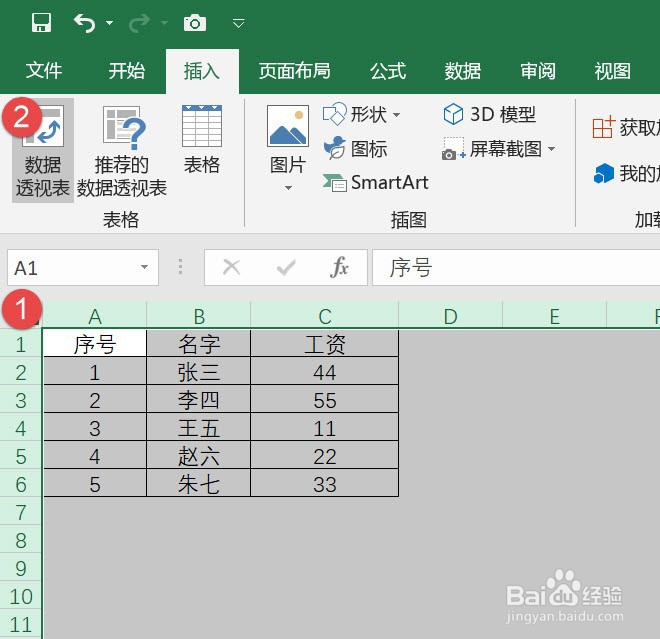
Task: Select the 插入 ribbon tab
Action: click(202, 71)
